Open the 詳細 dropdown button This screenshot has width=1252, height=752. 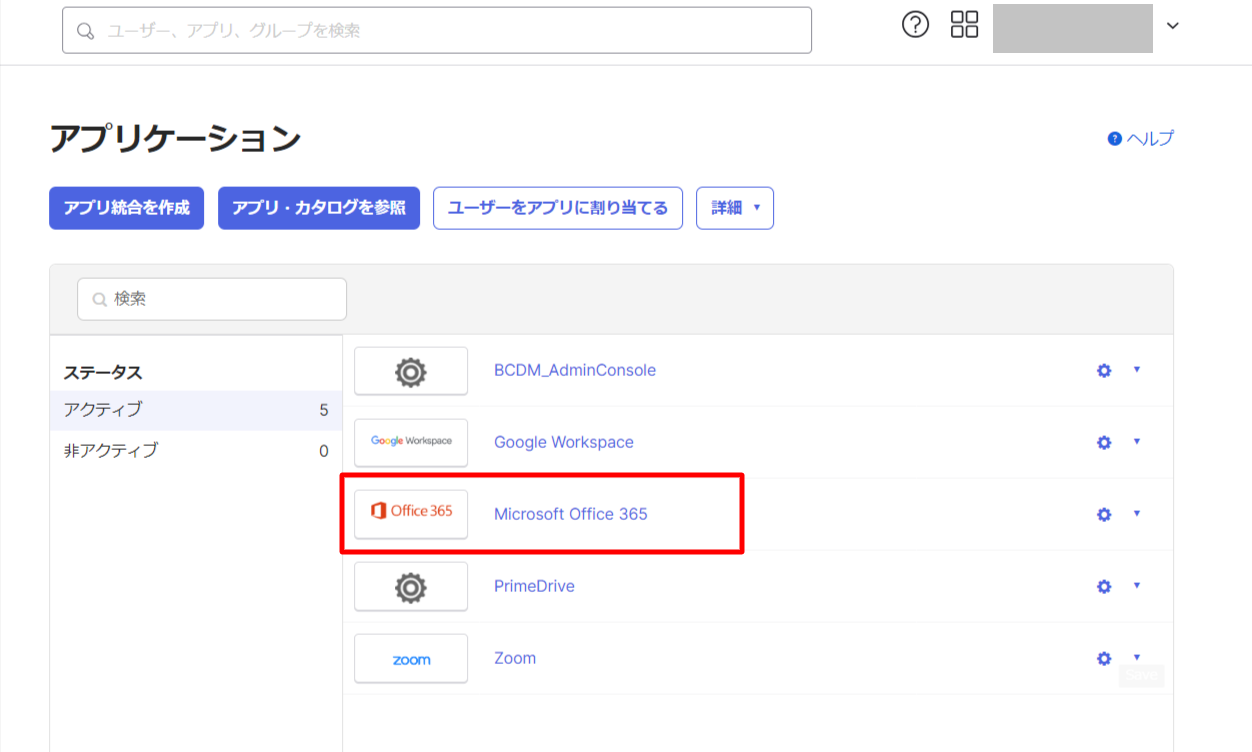pos(734,208)
